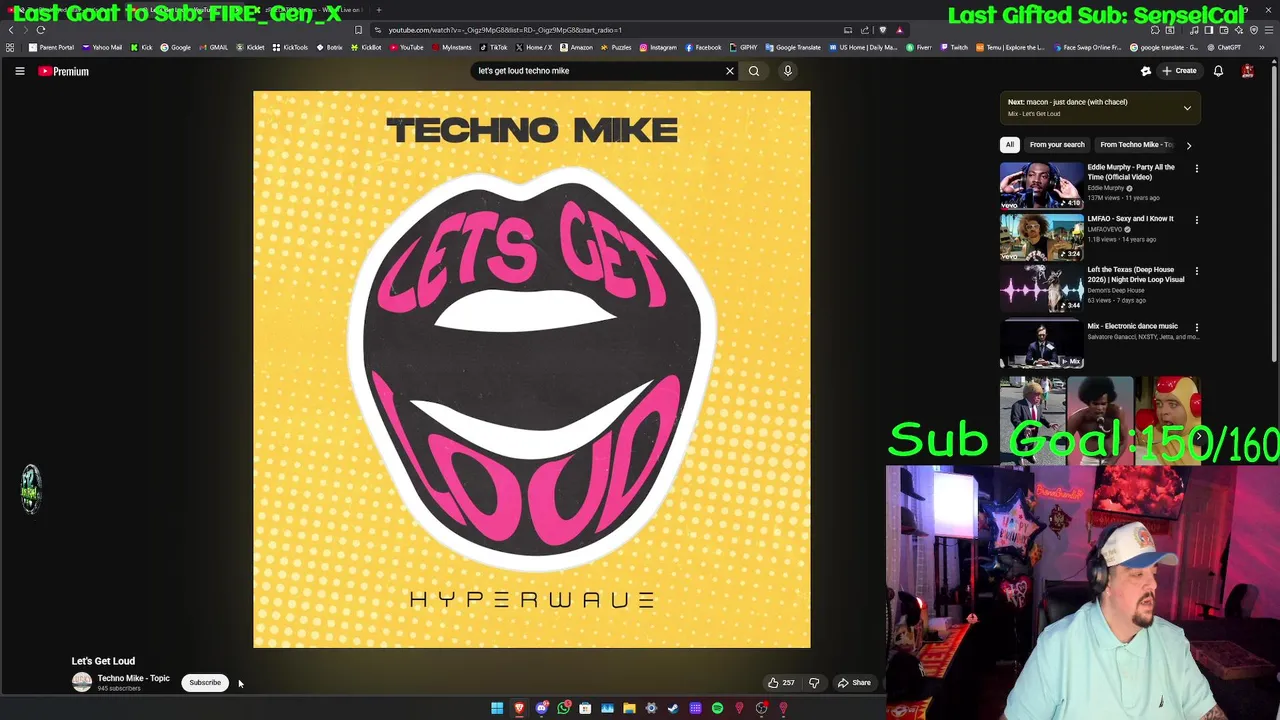Open Mix - Electronic dance music thumbnail
1280x720 pixels.
1041,344
